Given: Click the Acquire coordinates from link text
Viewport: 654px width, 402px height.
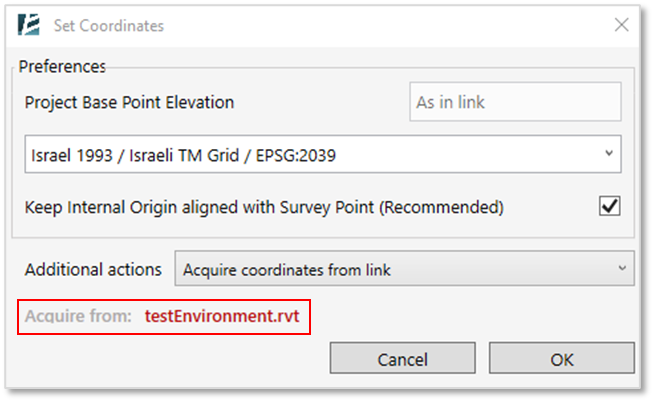Looking at the screenshot, I should [287, 270].
